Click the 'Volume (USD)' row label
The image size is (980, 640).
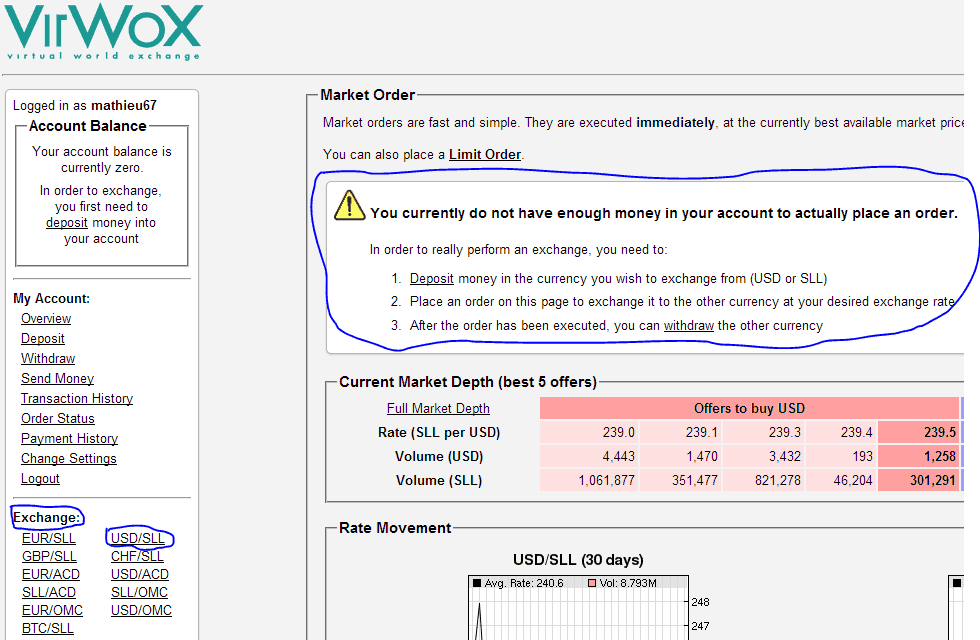[x=439, y=456]
